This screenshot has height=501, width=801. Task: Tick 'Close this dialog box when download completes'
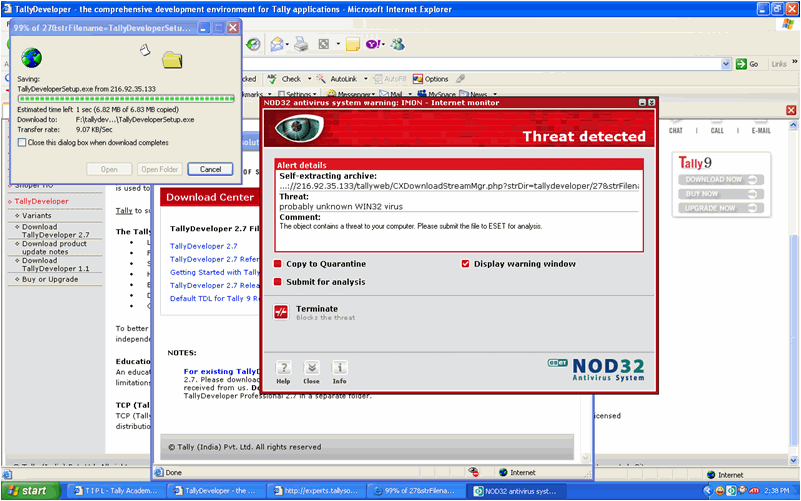tap(22, 142)
